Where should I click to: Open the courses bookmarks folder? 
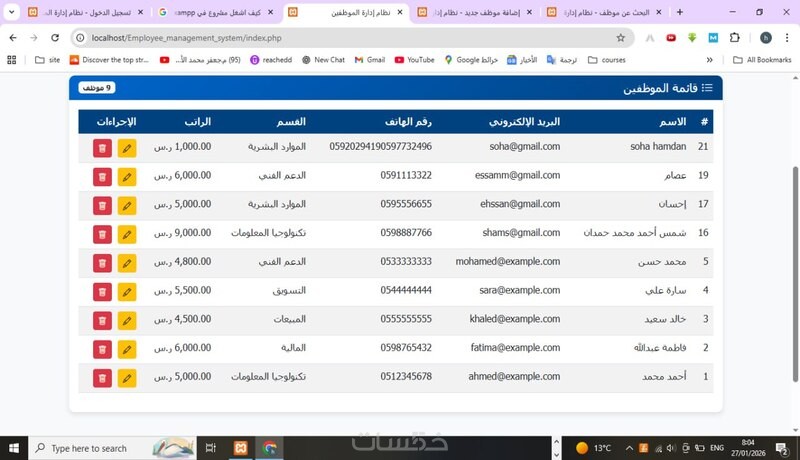(x=607, y=60)
